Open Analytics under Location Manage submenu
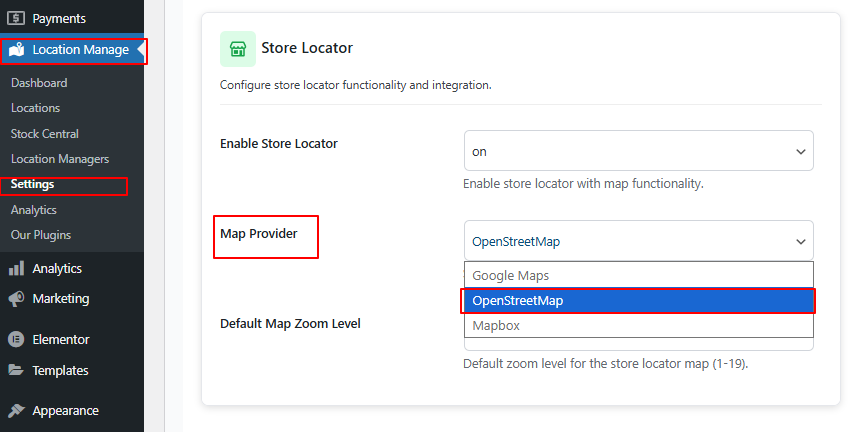The image size is (848, 432). 34,210
